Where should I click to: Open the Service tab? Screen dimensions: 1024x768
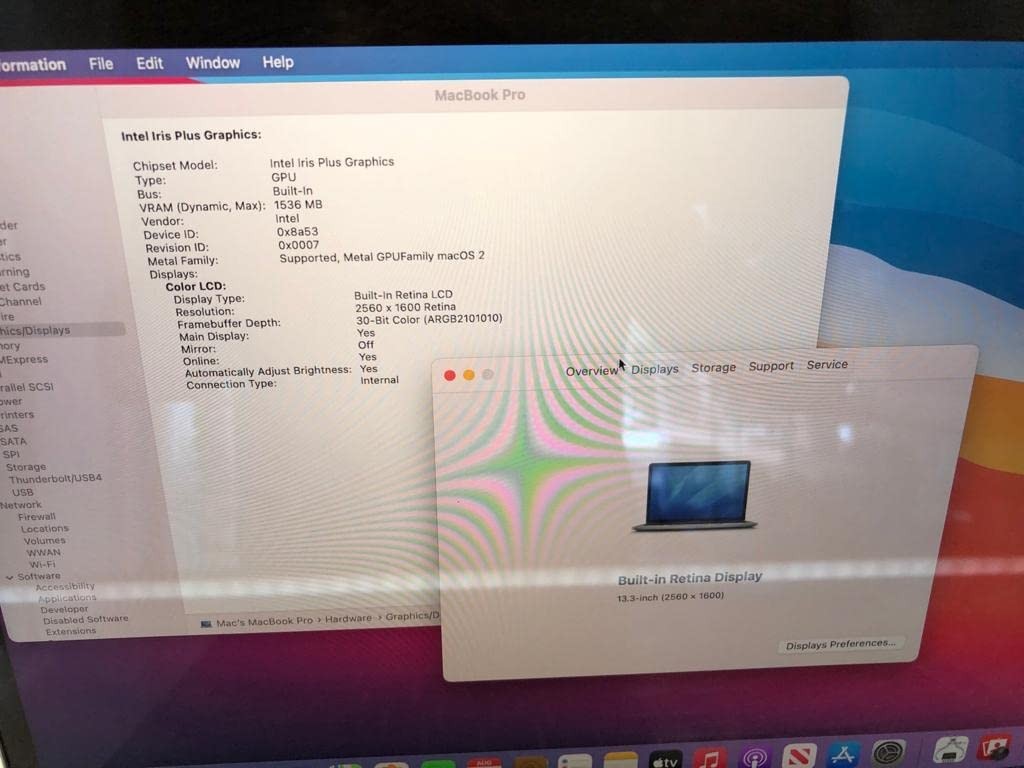[x=827, y=365]
